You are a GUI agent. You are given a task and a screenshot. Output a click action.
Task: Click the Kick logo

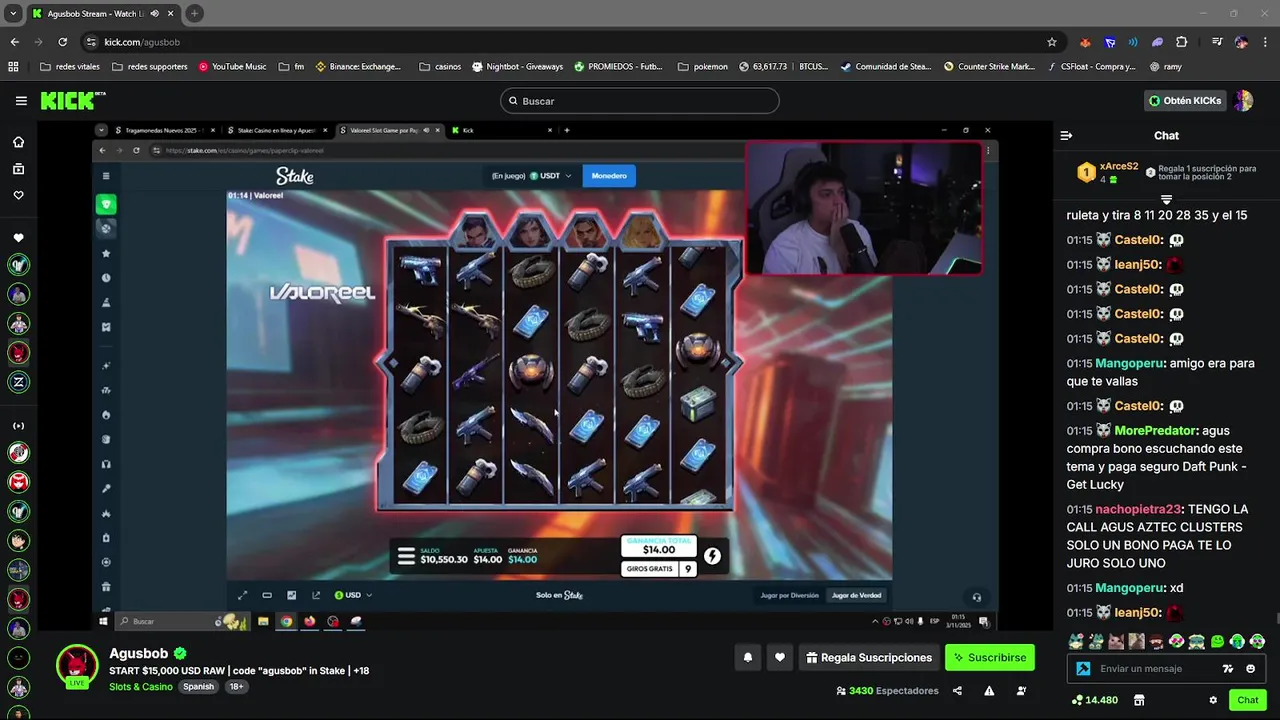[x=72, y=100]
